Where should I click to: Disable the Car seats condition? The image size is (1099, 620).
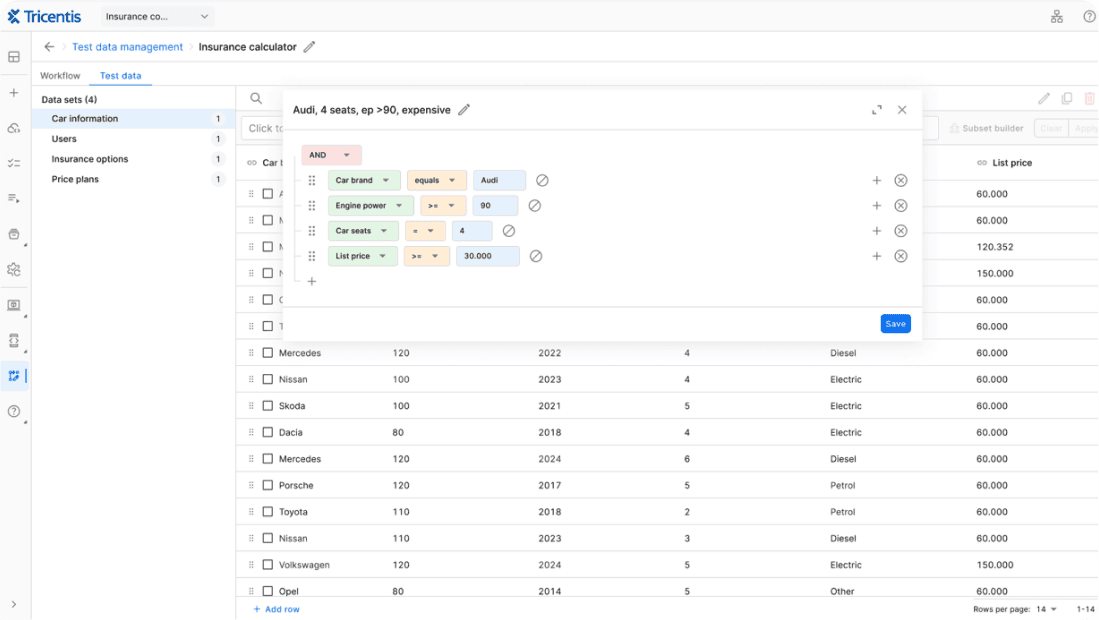click(509, 231)
